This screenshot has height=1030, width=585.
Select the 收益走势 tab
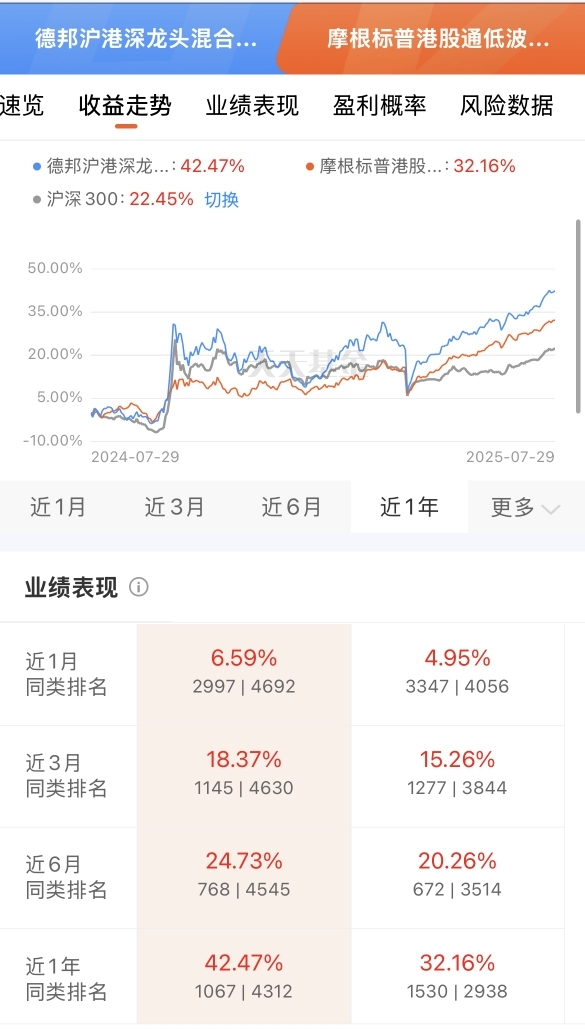pyautogui.click(x=125, y=105)
